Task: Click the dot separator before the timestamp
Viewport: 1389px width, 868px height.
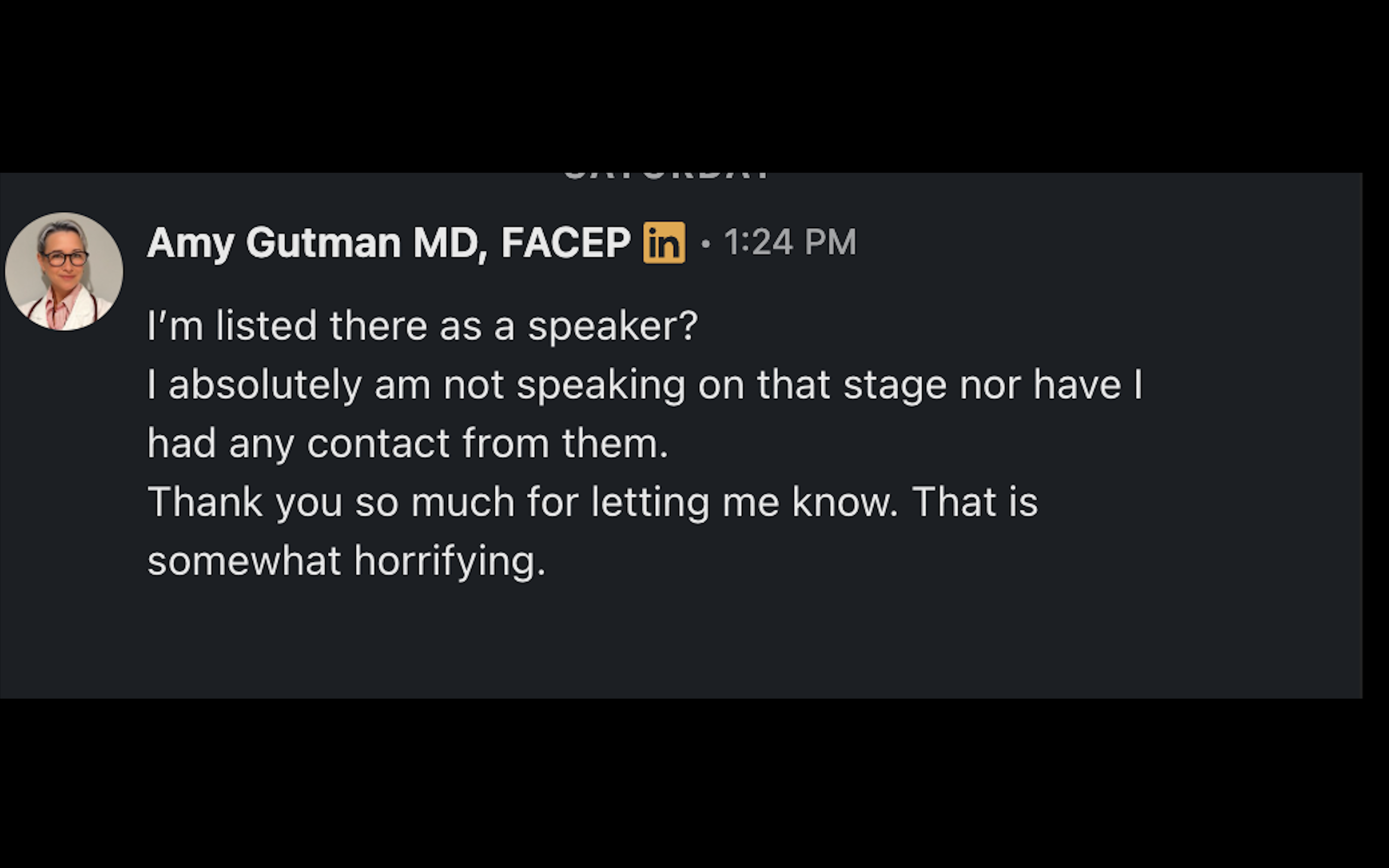Action: [x=706, y=244]
